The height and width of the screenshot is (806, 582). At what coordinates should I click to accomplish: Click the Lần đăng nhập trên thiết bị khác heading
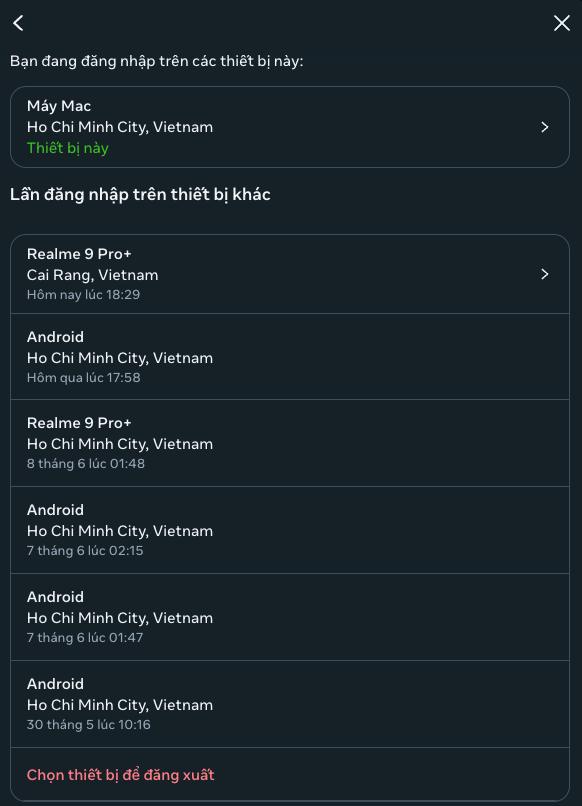coord(140,194)
